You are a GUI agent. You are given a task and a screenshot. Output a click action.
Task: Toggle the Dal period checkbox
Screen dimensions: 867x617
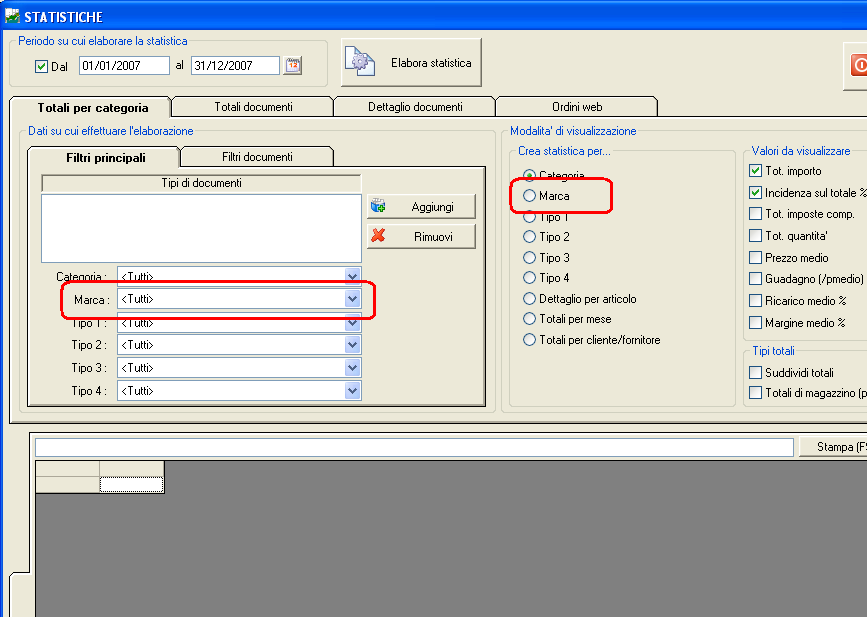click(41, 66)
